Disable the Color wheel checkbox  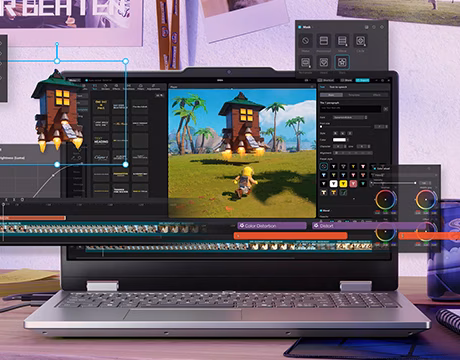375,168
